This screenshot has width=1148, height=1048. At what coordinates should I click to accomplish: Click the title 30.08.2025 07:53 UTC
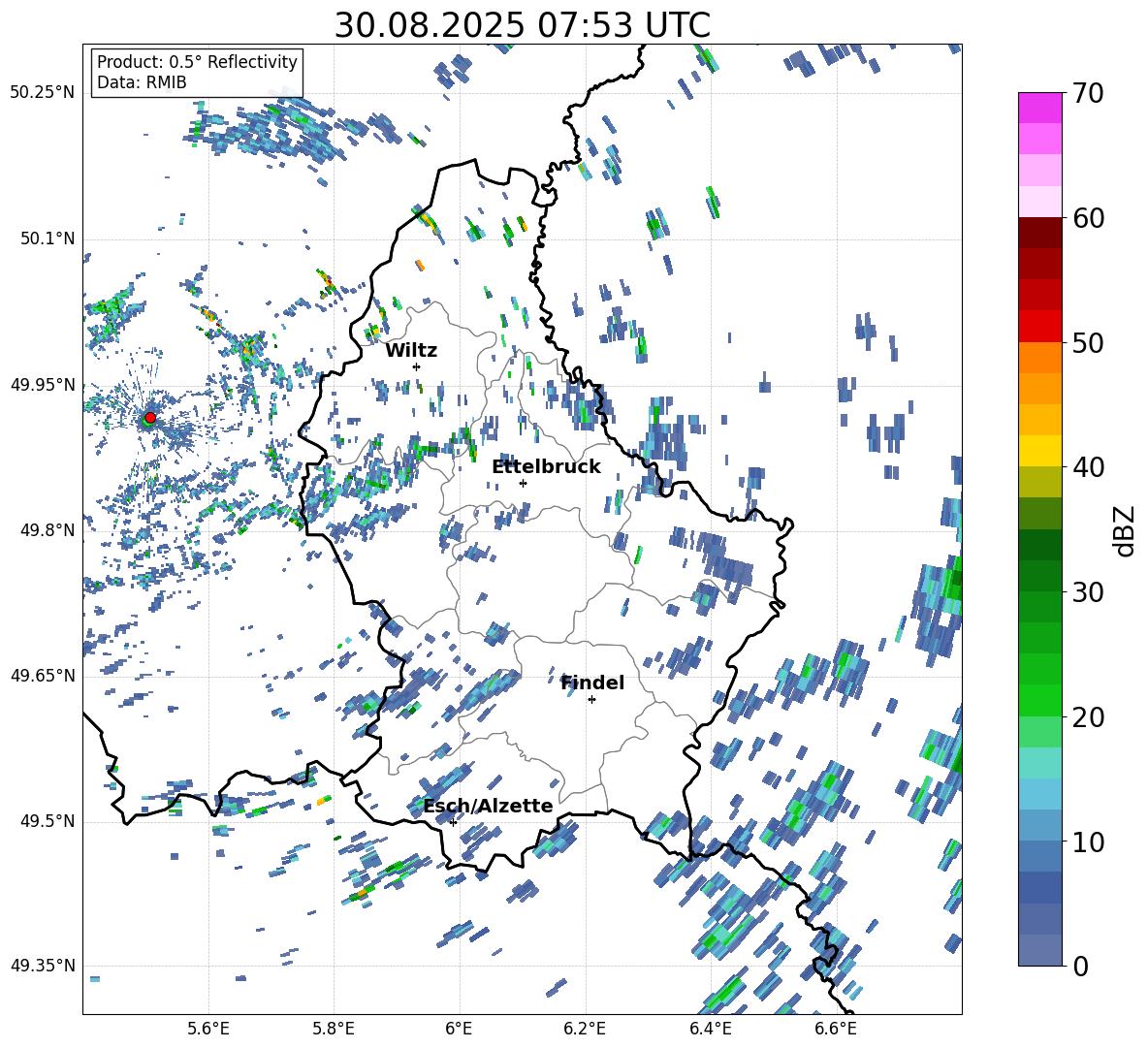click(522, 25)
